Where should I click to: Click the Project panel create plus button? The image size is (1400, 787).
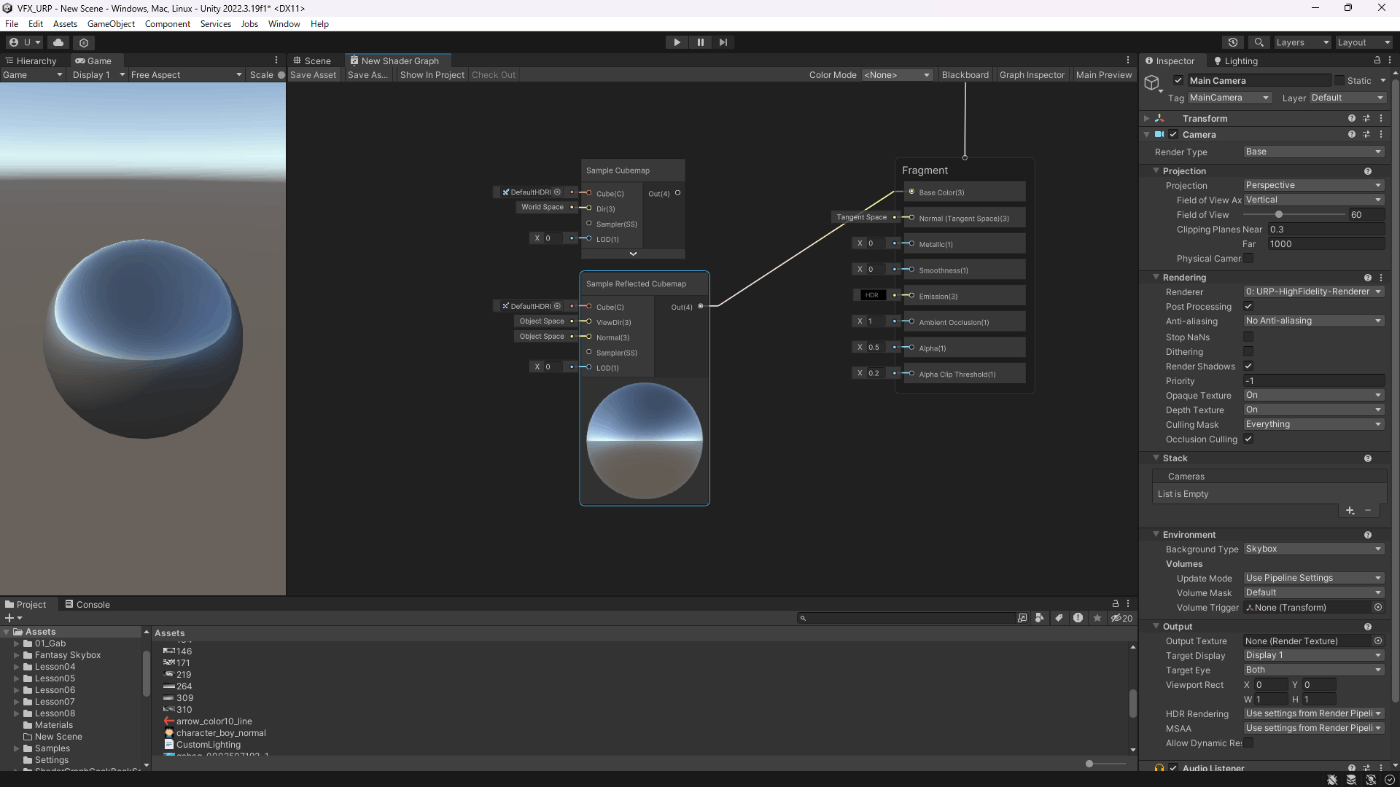point(12,618)
